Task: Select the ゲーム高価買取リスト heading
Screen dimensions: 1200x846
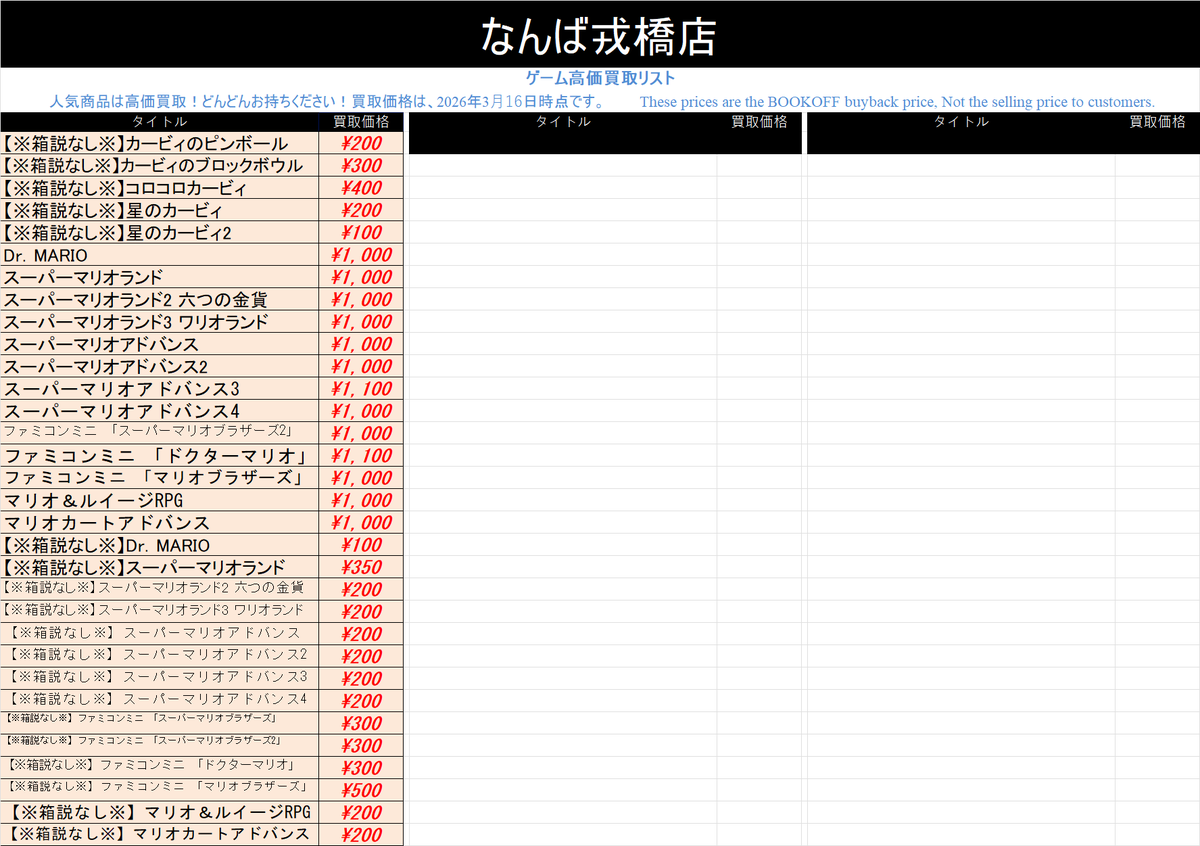Action: coord(600,78)
